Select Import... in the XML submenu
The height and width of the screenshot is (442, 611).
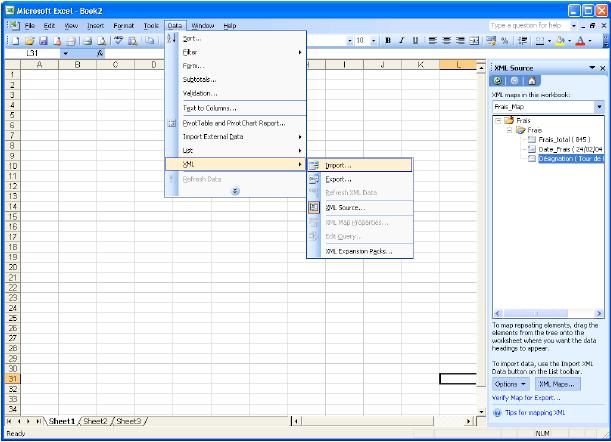[x=338, y=165]
